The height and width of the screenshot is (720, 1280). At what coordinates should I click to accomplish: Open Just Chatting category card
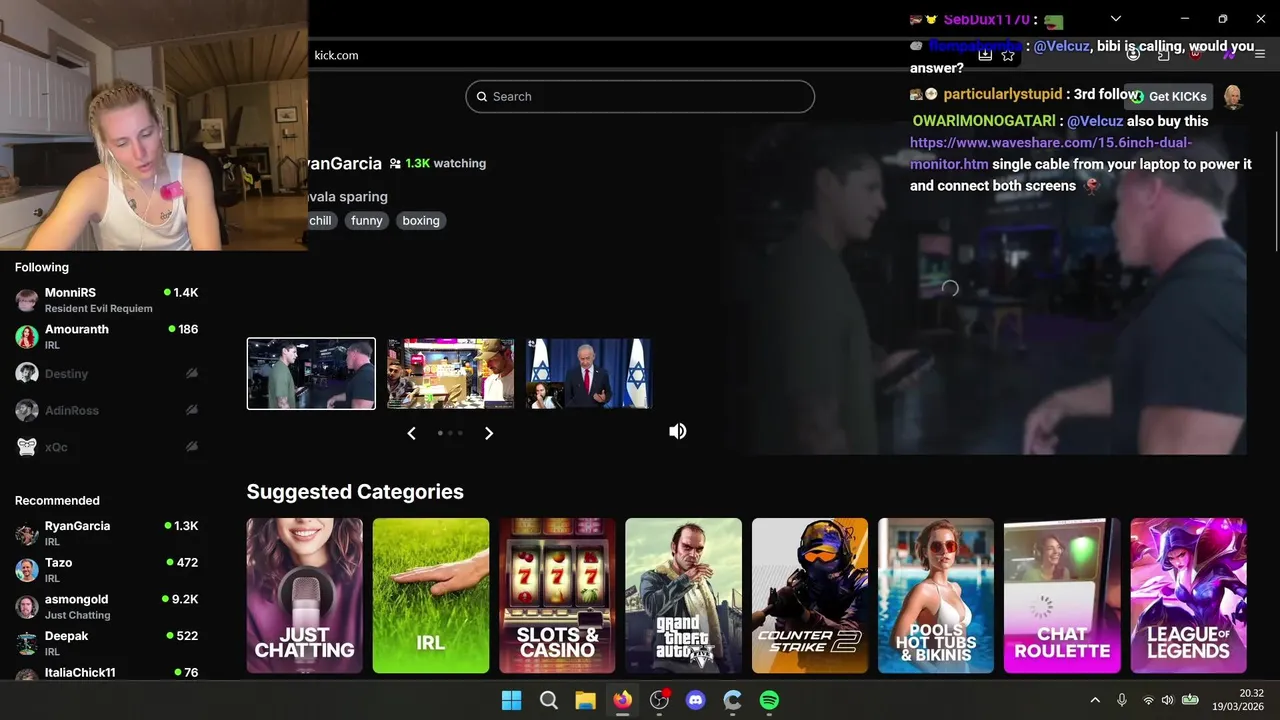coord(305,596)
